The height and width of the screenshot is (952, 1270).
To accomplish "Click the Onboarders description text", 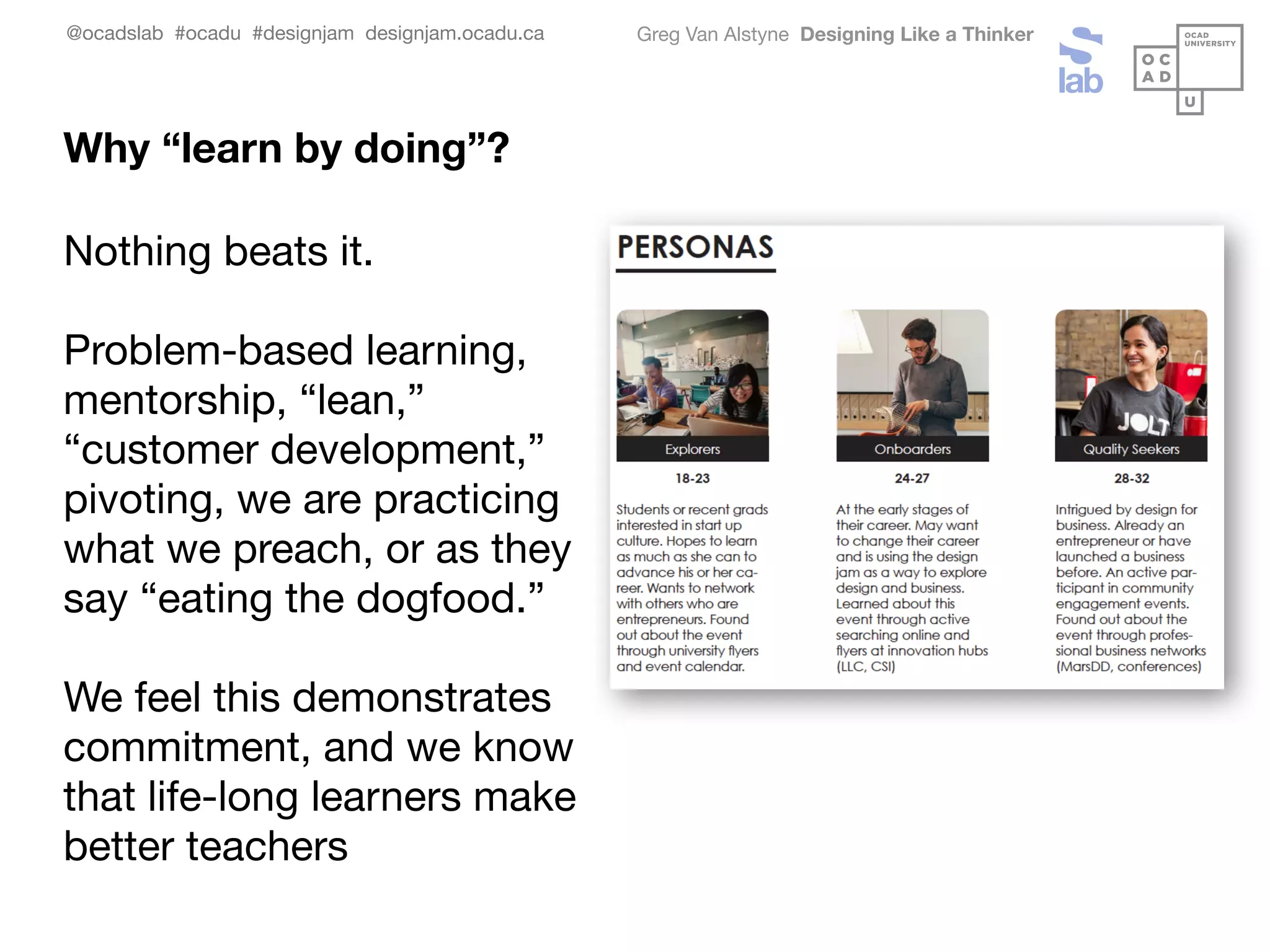I will [x=912, y=588].
